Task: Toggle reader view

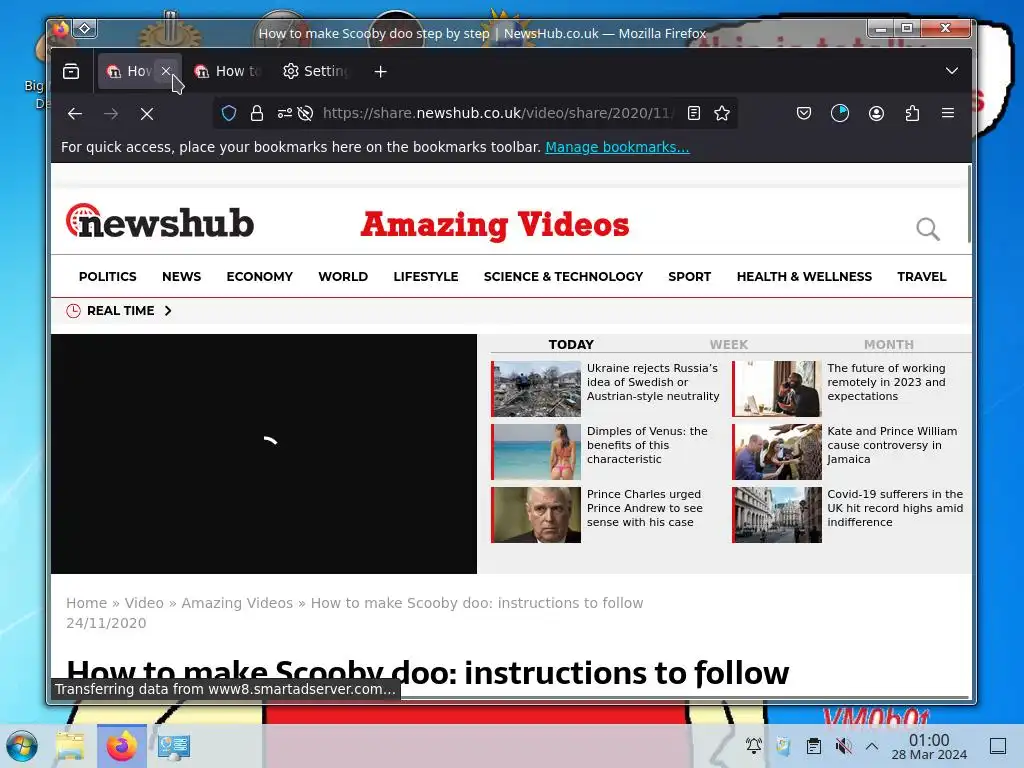Action: pos(694,114)
